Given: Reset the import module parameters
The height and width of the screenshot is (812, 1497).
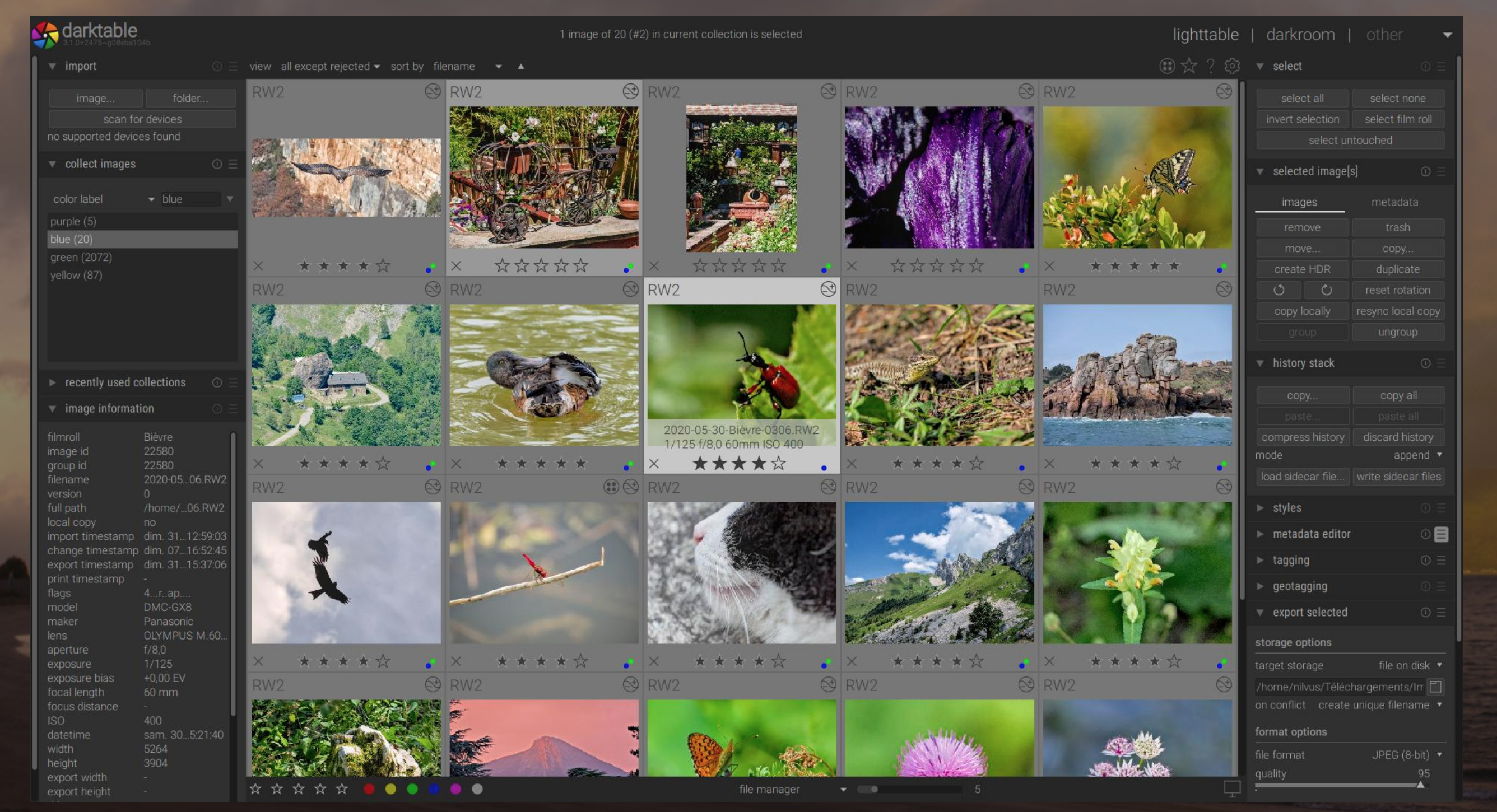Looking at the screenshot, I should click(217, 66).
